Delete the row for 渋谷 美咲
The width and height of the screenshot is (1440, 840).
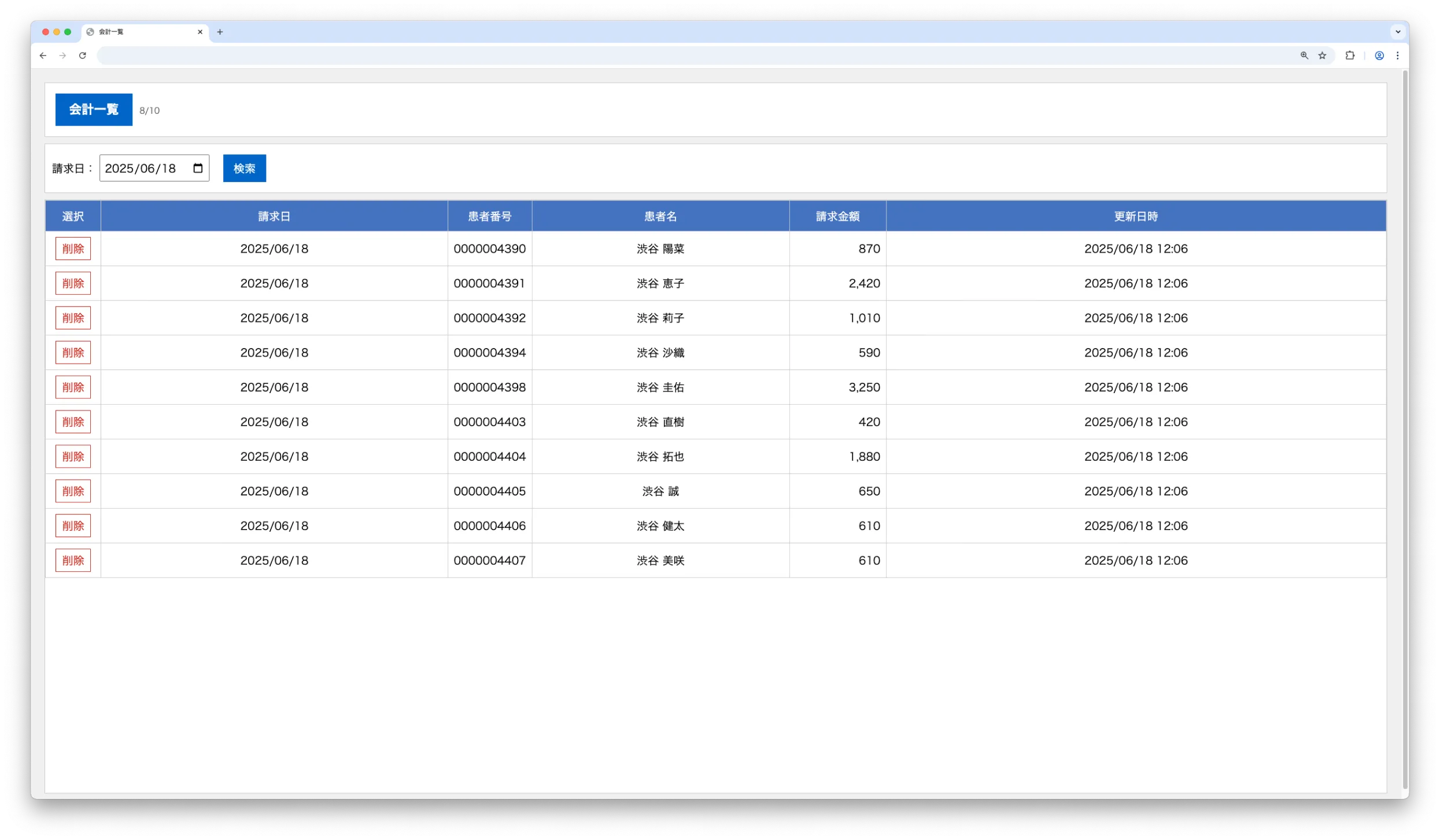(73, 560)
